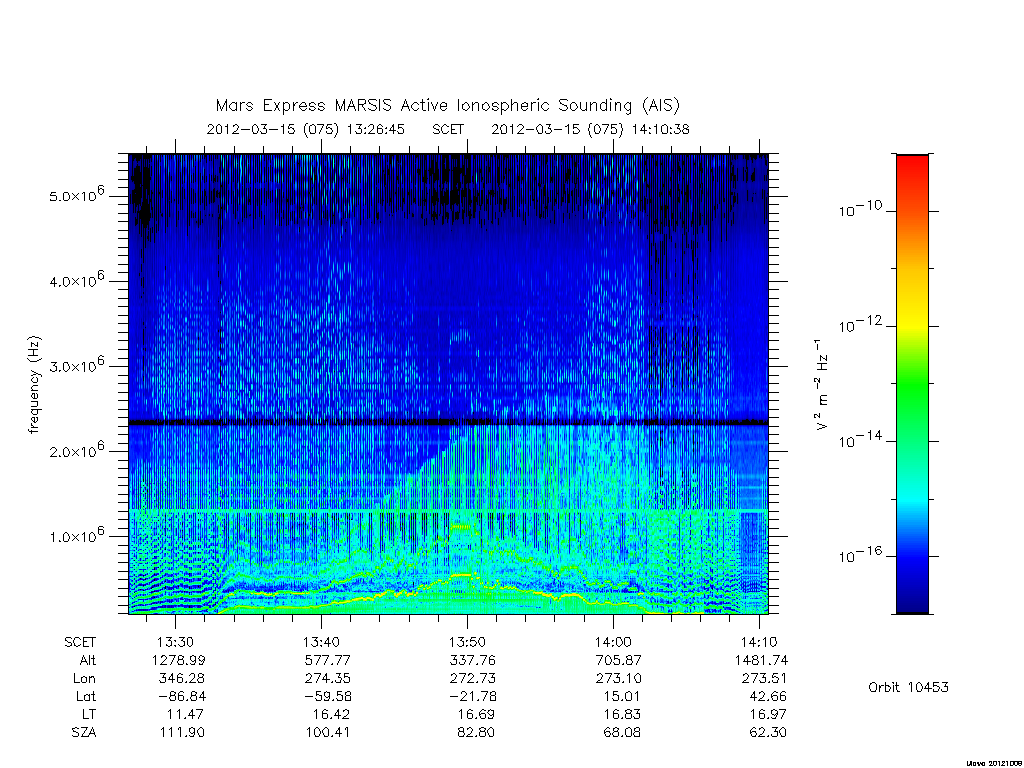
Task: Click the 'Lat' row header
Action: point(86,696)
